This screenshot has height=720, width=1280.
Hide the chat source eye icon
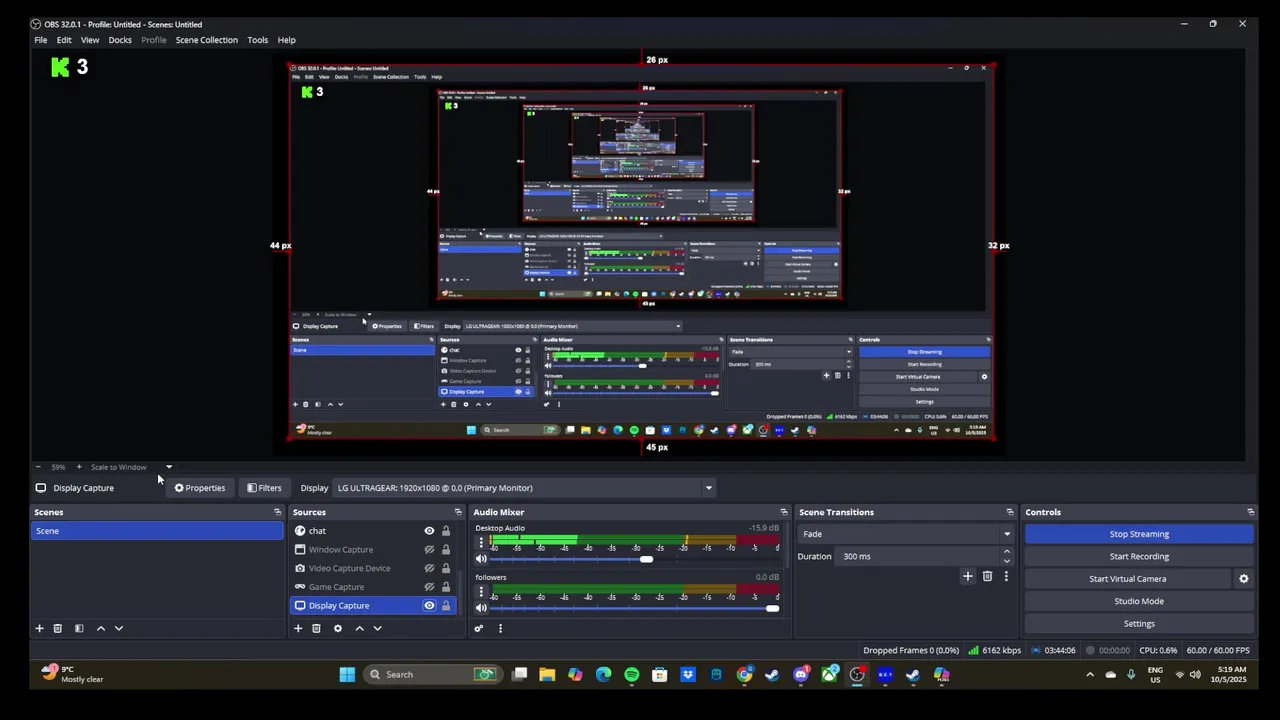[x=429, y=531]
